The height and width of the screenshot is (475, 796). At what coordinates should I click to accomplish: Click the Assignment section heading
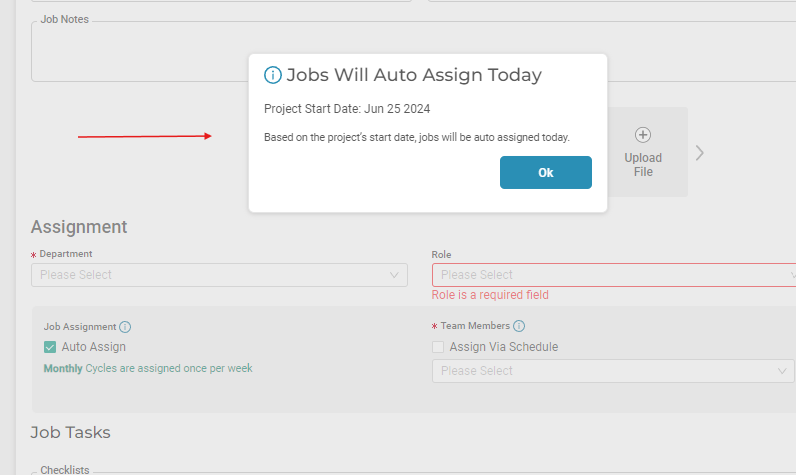click(x=79, y=227)
